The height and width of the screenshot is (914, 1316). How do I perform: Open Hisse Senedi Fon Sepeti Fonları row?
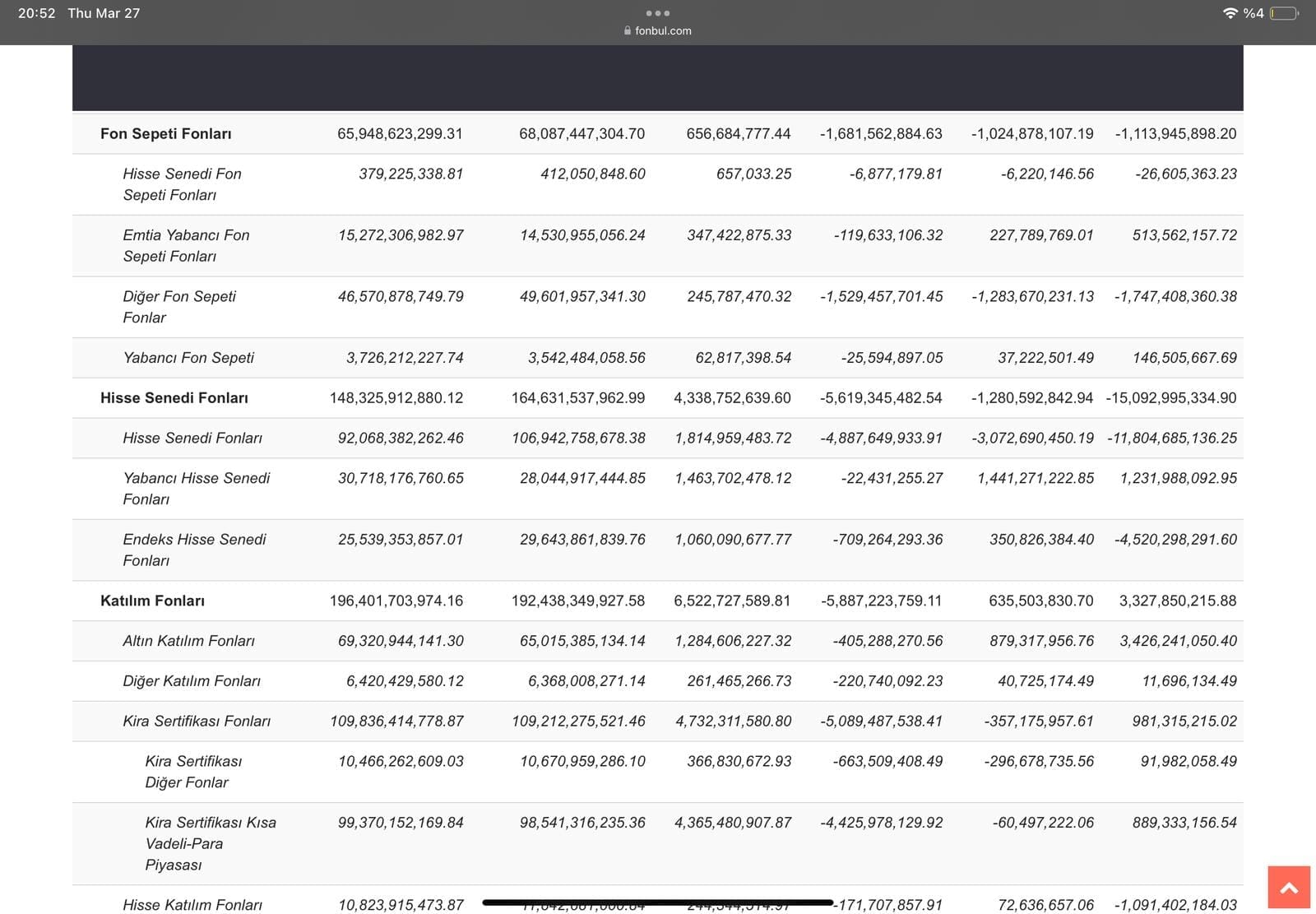[x=182, y=184]
